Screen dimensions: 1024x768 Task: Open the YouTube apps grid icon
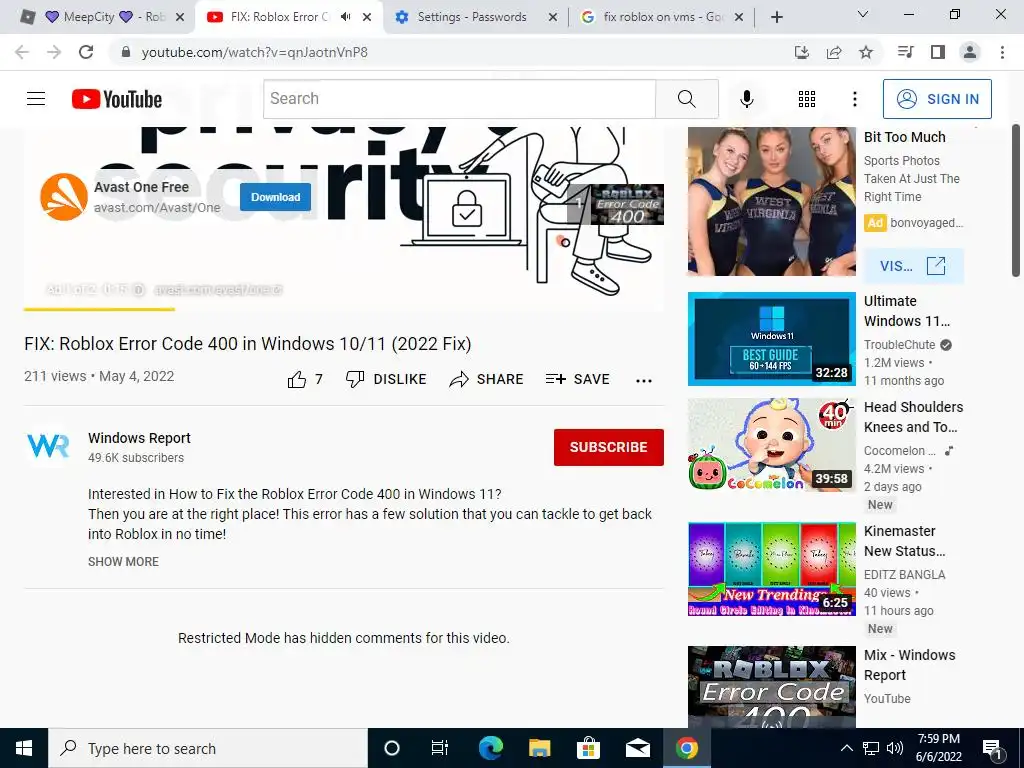point(807,99)
